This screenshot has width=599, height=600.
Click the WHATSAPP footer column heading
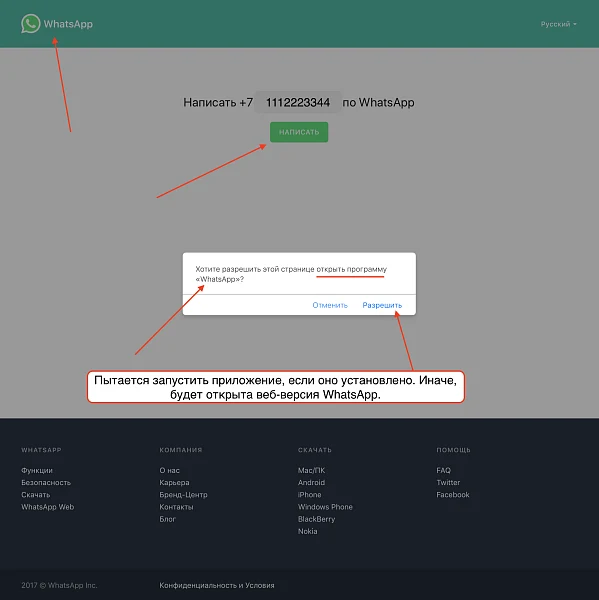(x=41, y=450)
